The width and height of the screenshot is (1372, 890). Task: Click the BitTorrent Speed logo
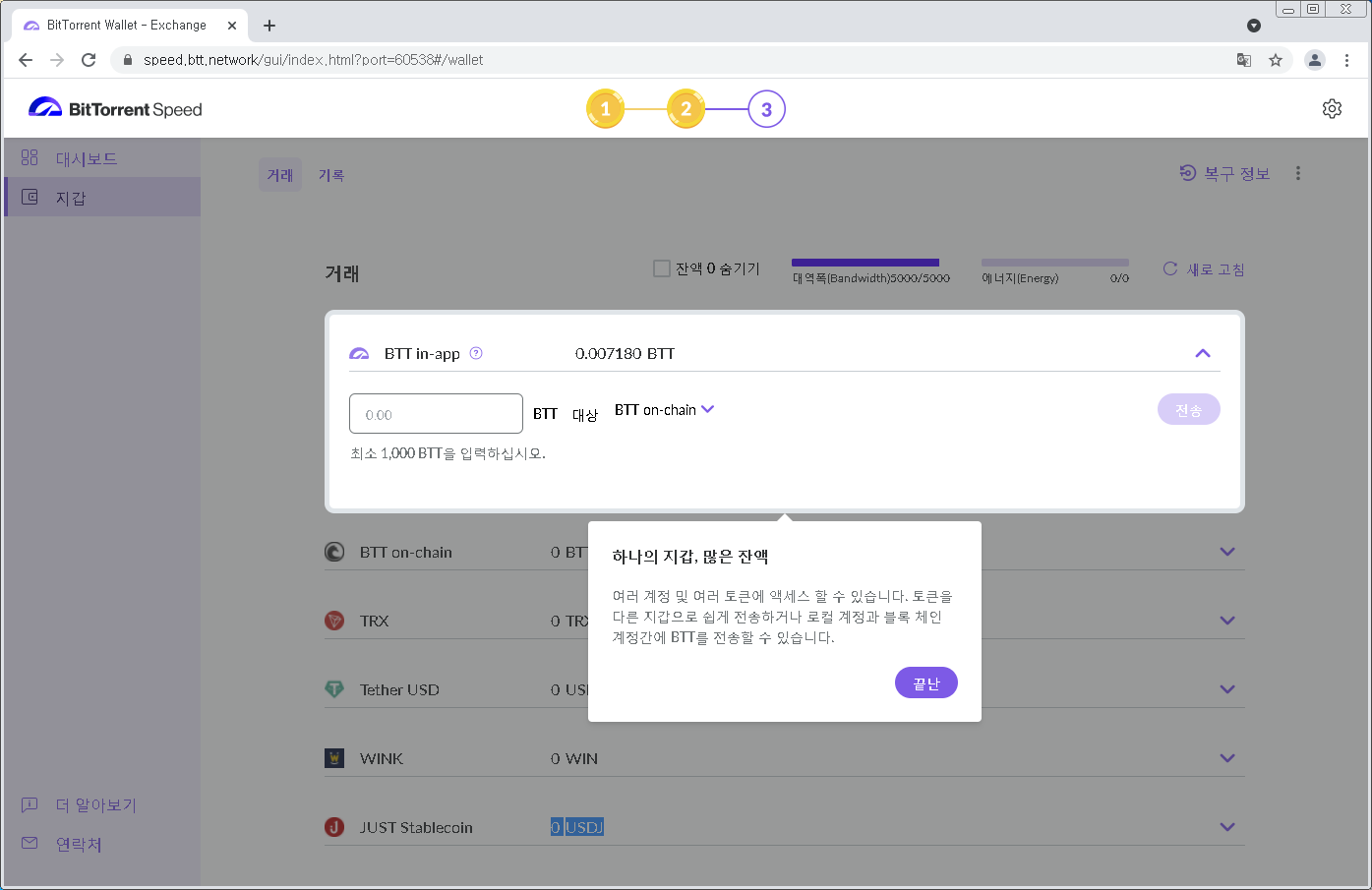tap(115, 109)
